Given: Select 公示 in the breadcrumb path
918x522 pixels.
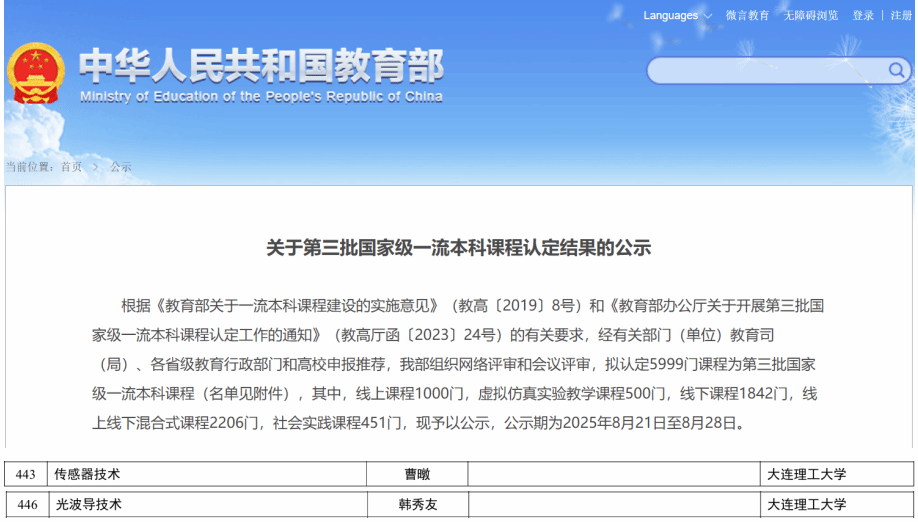Looking at the screenshot, I should [x=121, y=167].
